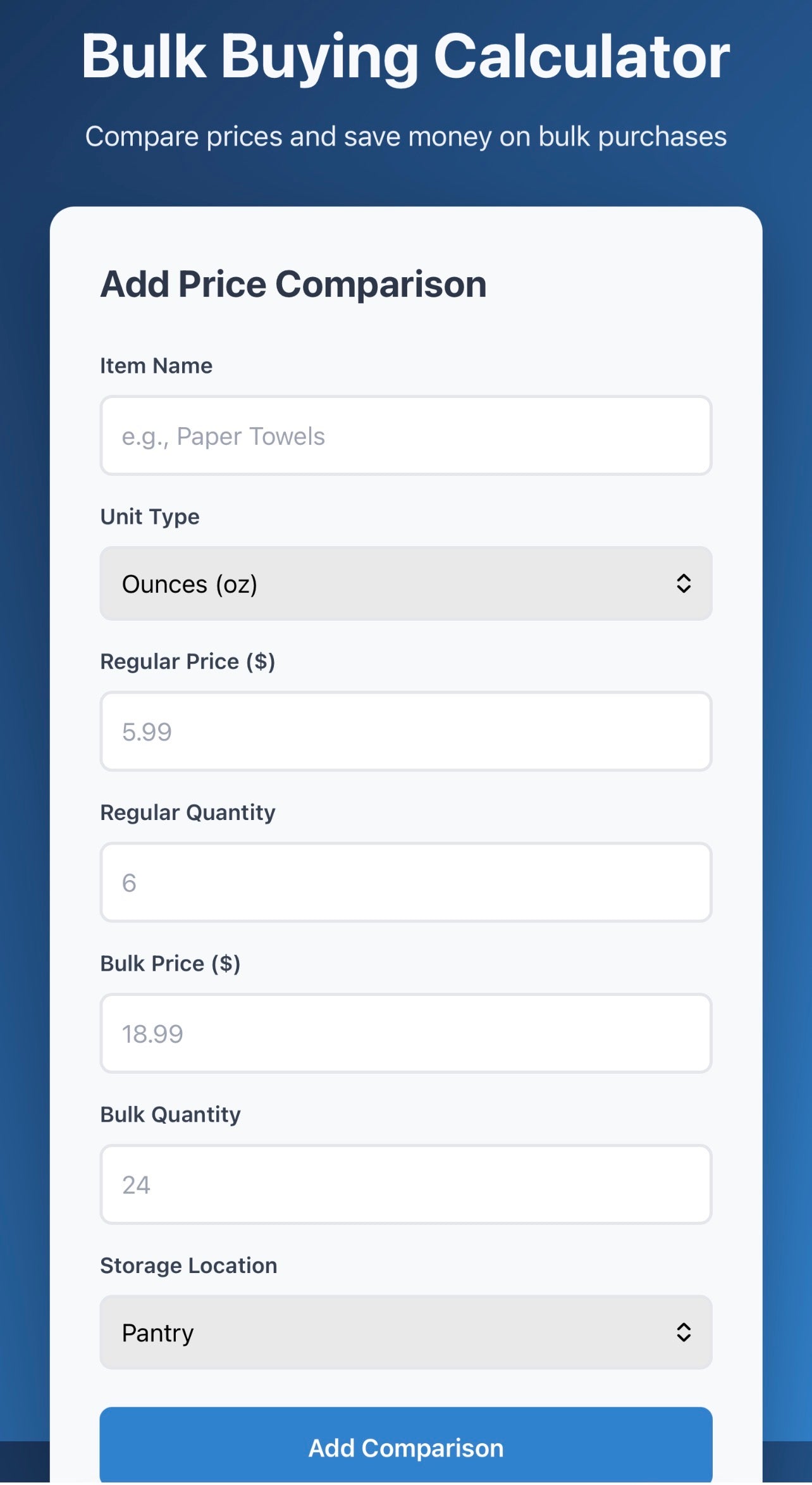Click the Bulk Quantity label

coord(170,1114)
